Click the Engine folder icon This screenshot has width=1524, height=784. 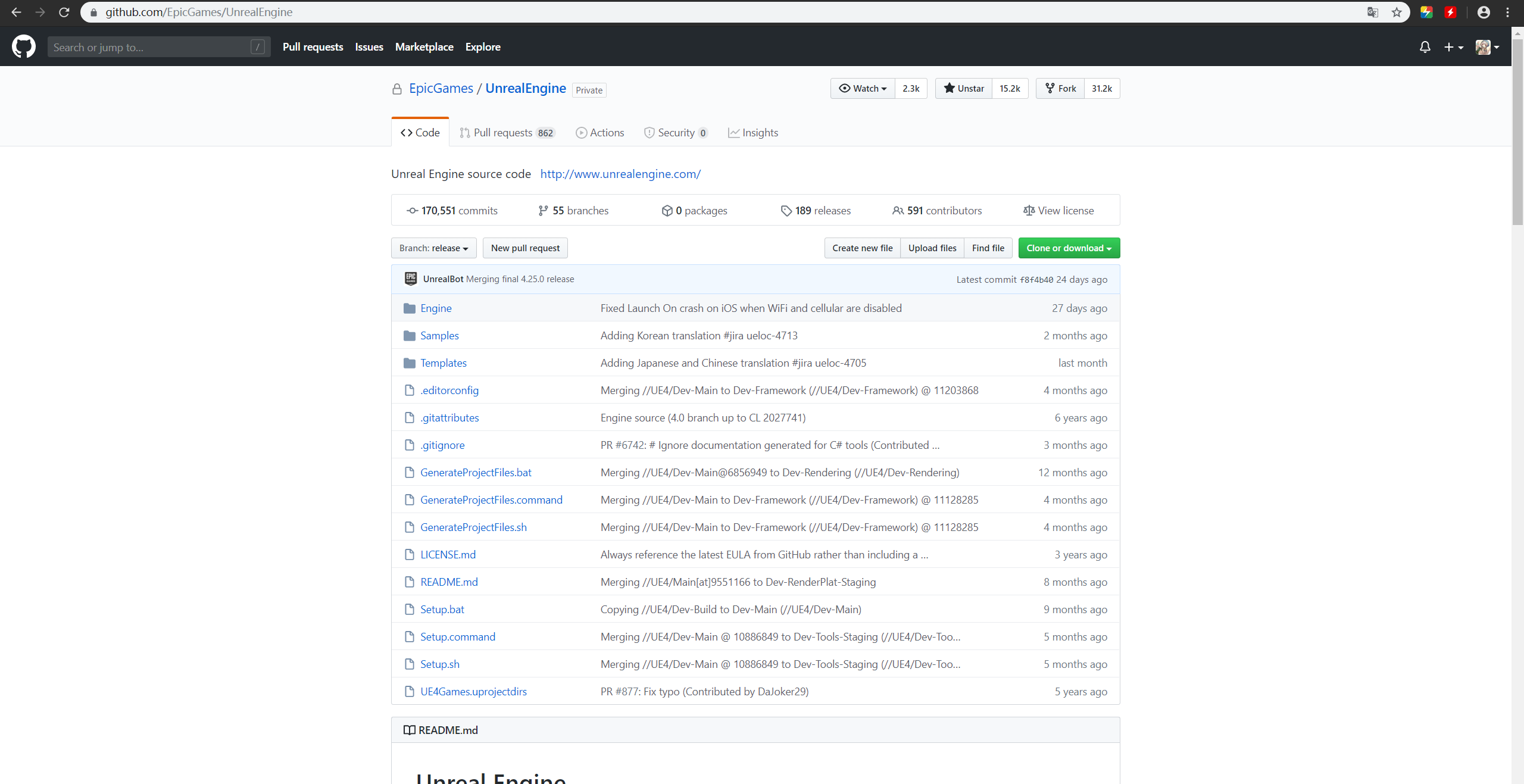(x=409, y=308)
